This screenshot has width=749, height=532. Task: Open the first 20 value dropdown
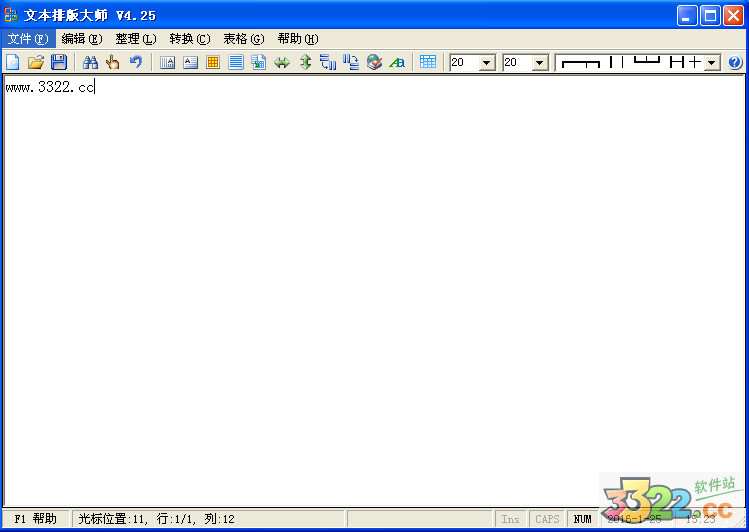pos(487,63)
